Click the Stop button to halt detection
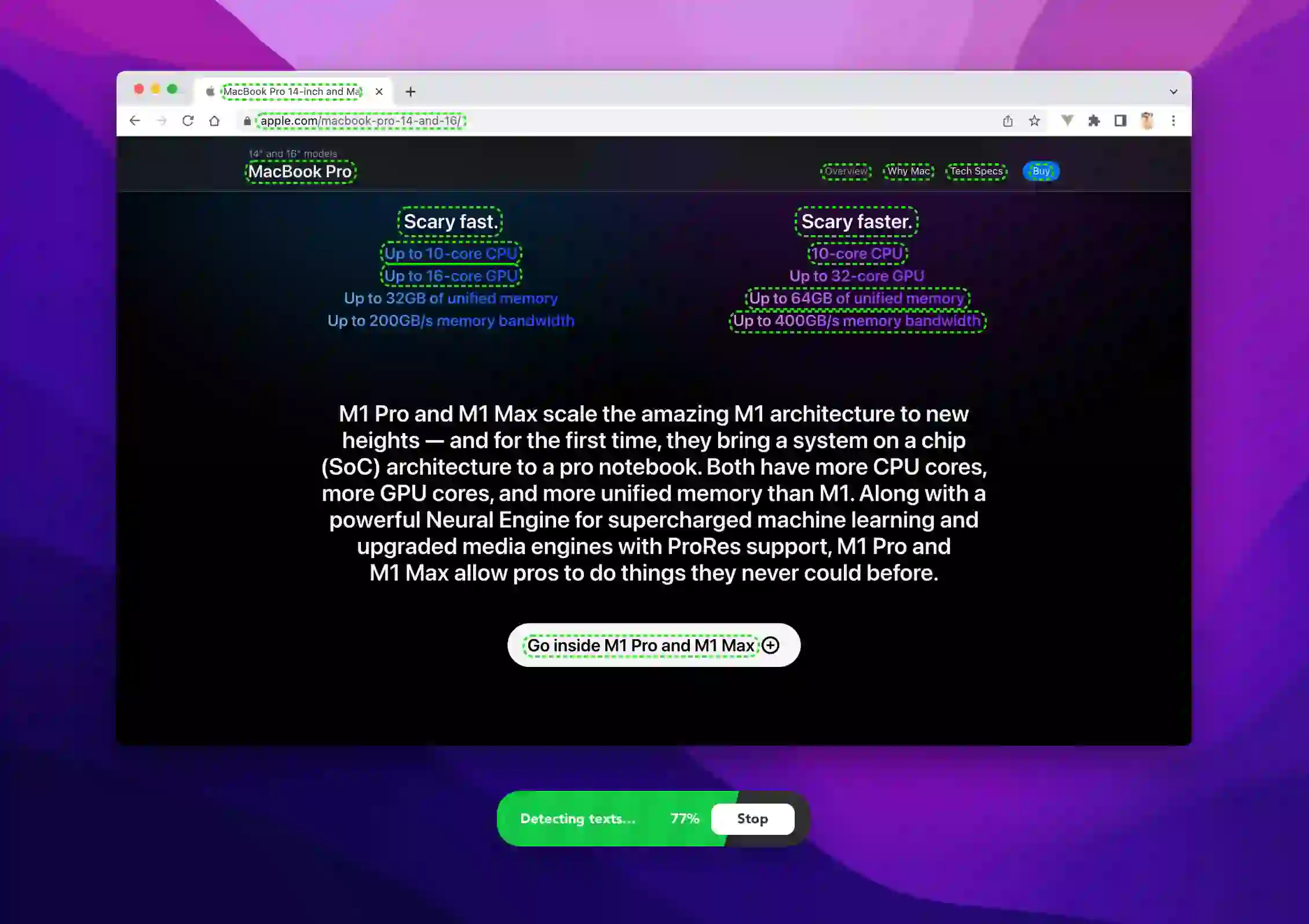This screenshot has height=924, width=1309. click(752, 818)
